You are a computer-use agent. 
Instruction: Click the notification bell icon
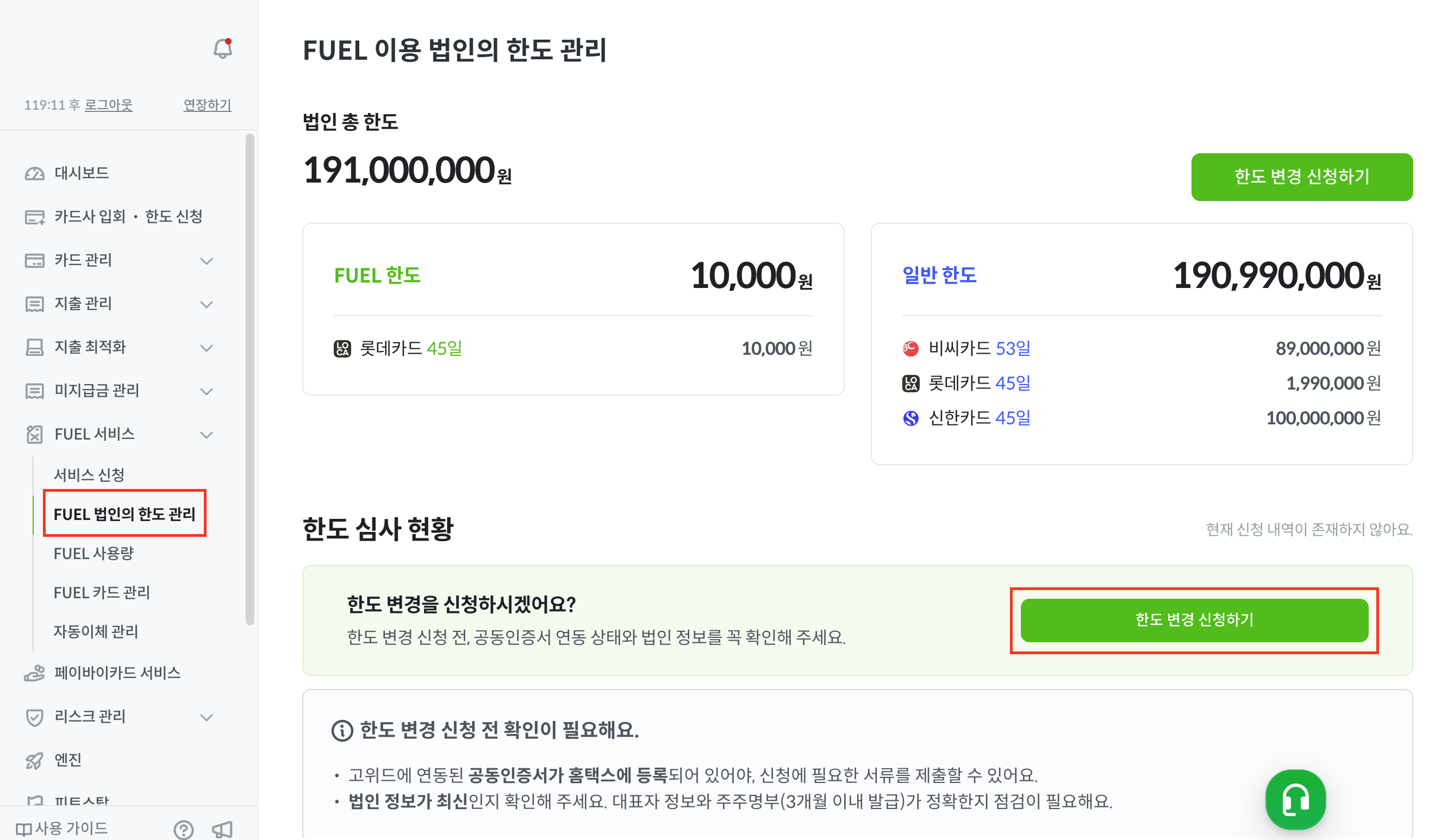(222, 49)
